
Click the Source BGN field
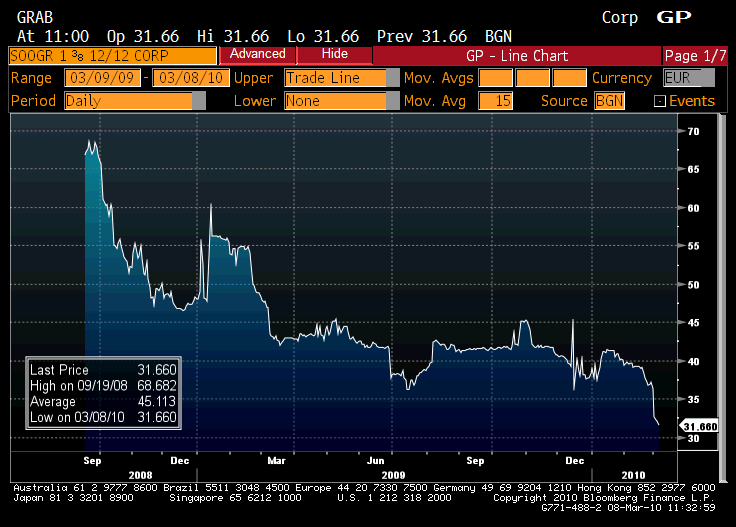coord(608,101)
